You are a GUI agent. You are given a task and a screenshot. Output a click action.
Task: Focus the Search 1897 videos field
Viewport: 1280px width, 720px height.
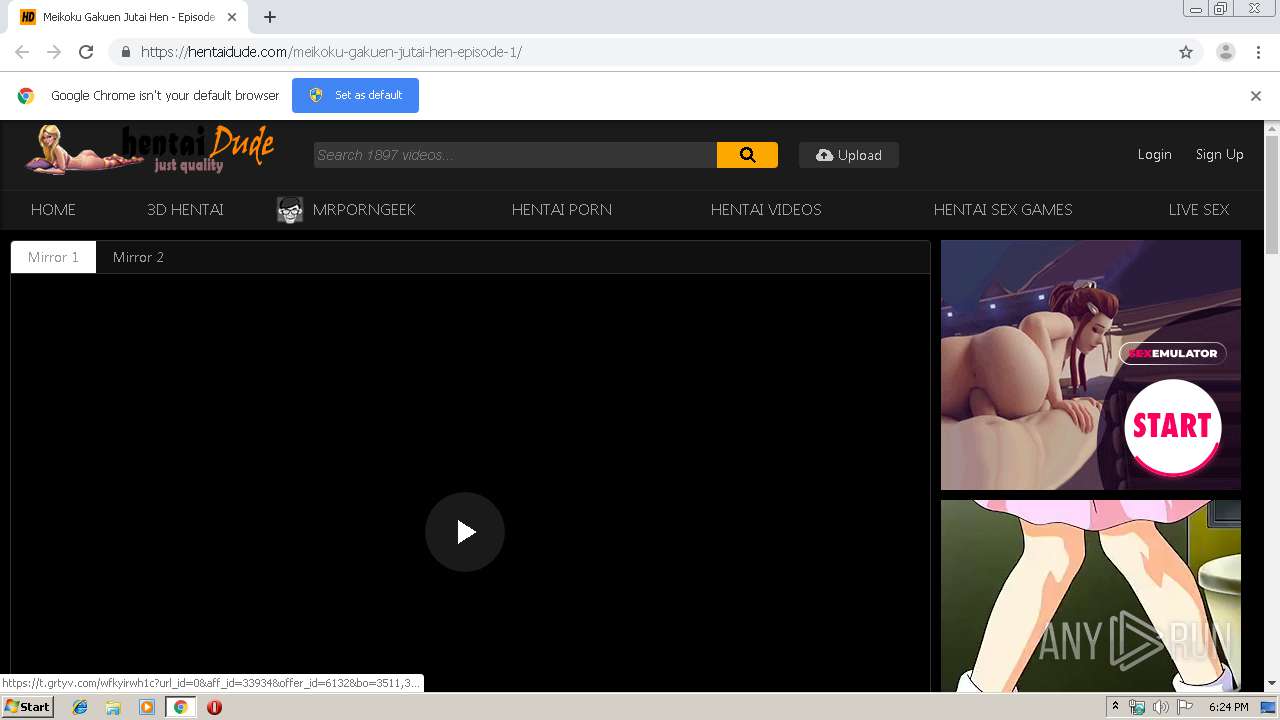[x=515, y=155]
